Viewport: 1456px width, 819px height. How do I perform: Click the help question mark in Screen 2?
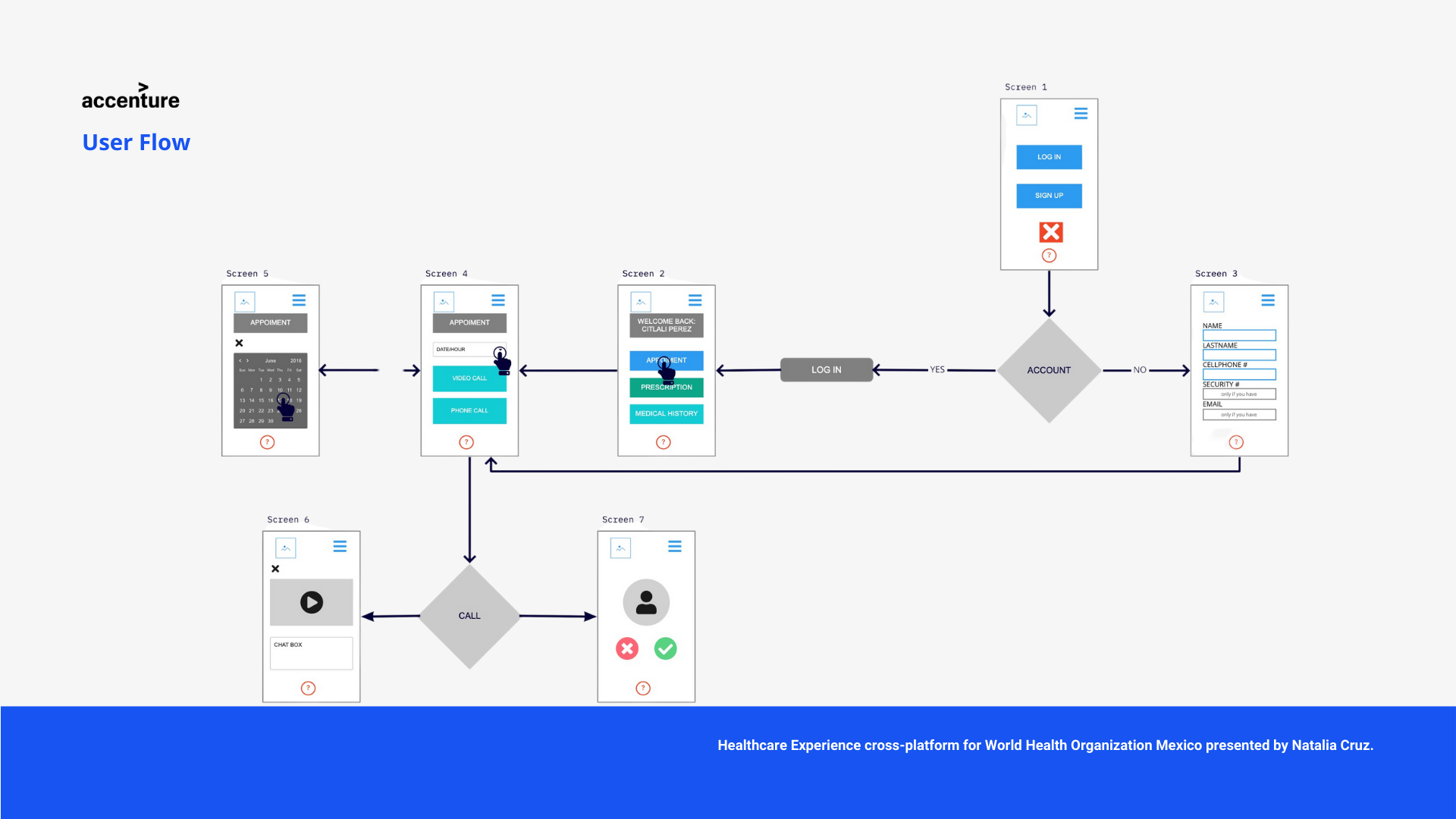click(664, 442)
